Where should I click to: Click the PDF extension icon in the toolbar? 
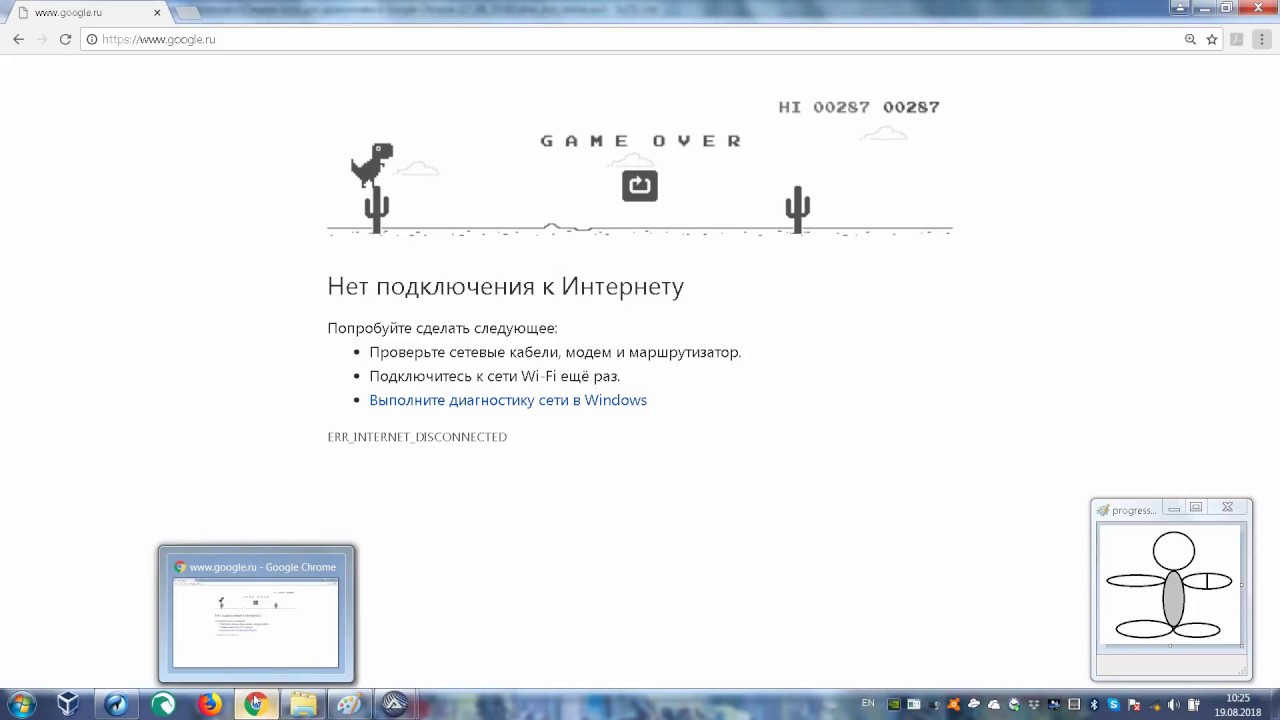1237,39
